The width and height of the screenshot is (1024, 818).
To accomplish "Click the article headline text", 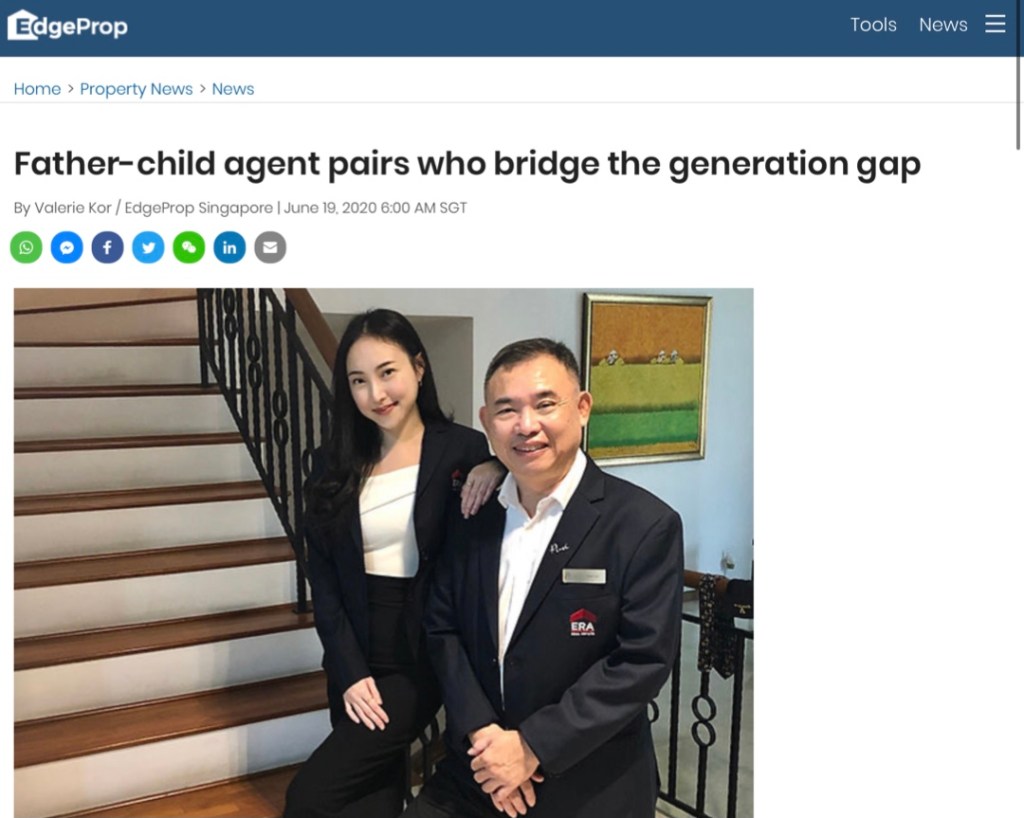I will [x=468, y=163].
